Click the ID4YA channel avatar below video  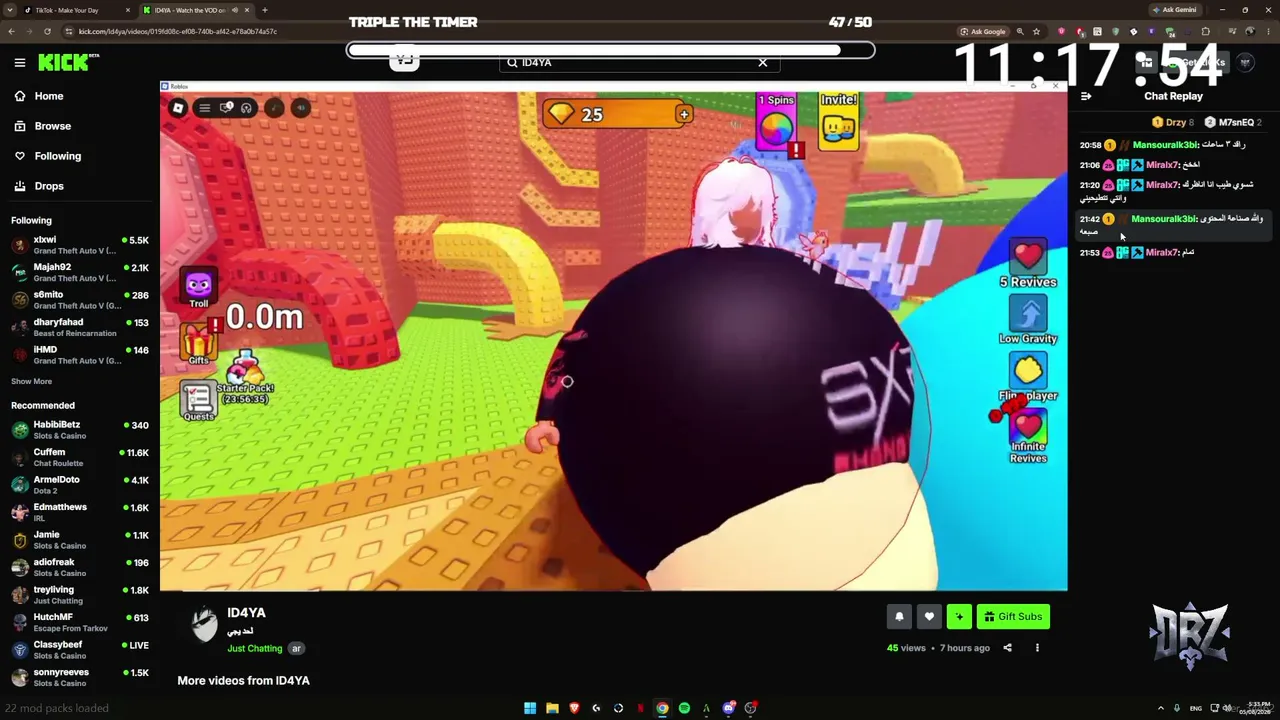pos(205,624)
